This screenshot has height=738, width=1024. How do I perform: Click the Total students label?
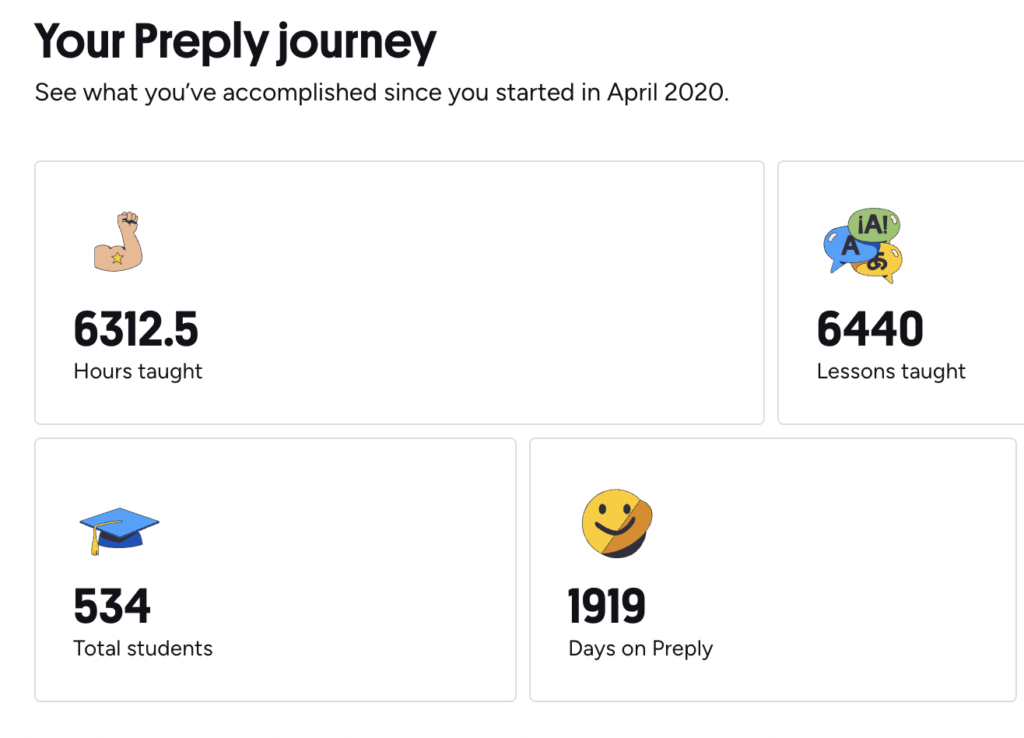142,648
